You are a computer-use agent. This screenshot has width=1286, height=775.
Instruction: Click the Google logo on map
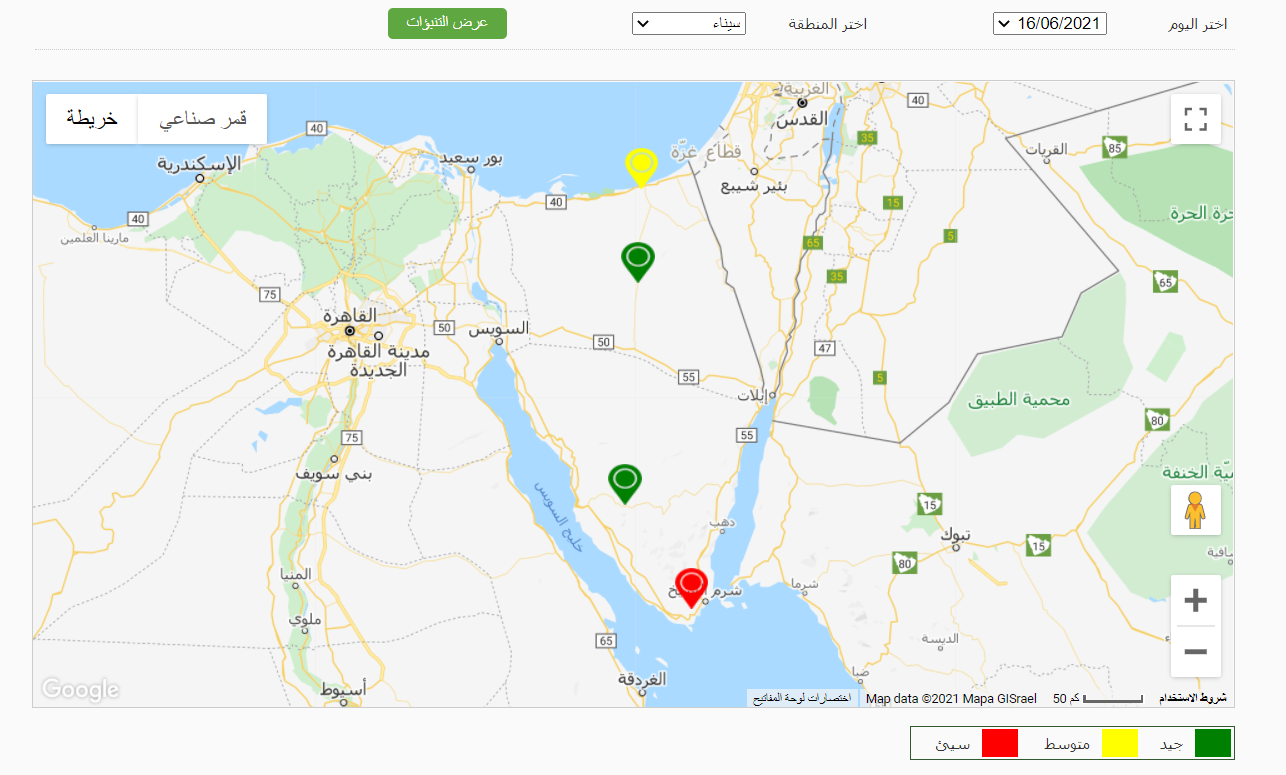(80, 689)
